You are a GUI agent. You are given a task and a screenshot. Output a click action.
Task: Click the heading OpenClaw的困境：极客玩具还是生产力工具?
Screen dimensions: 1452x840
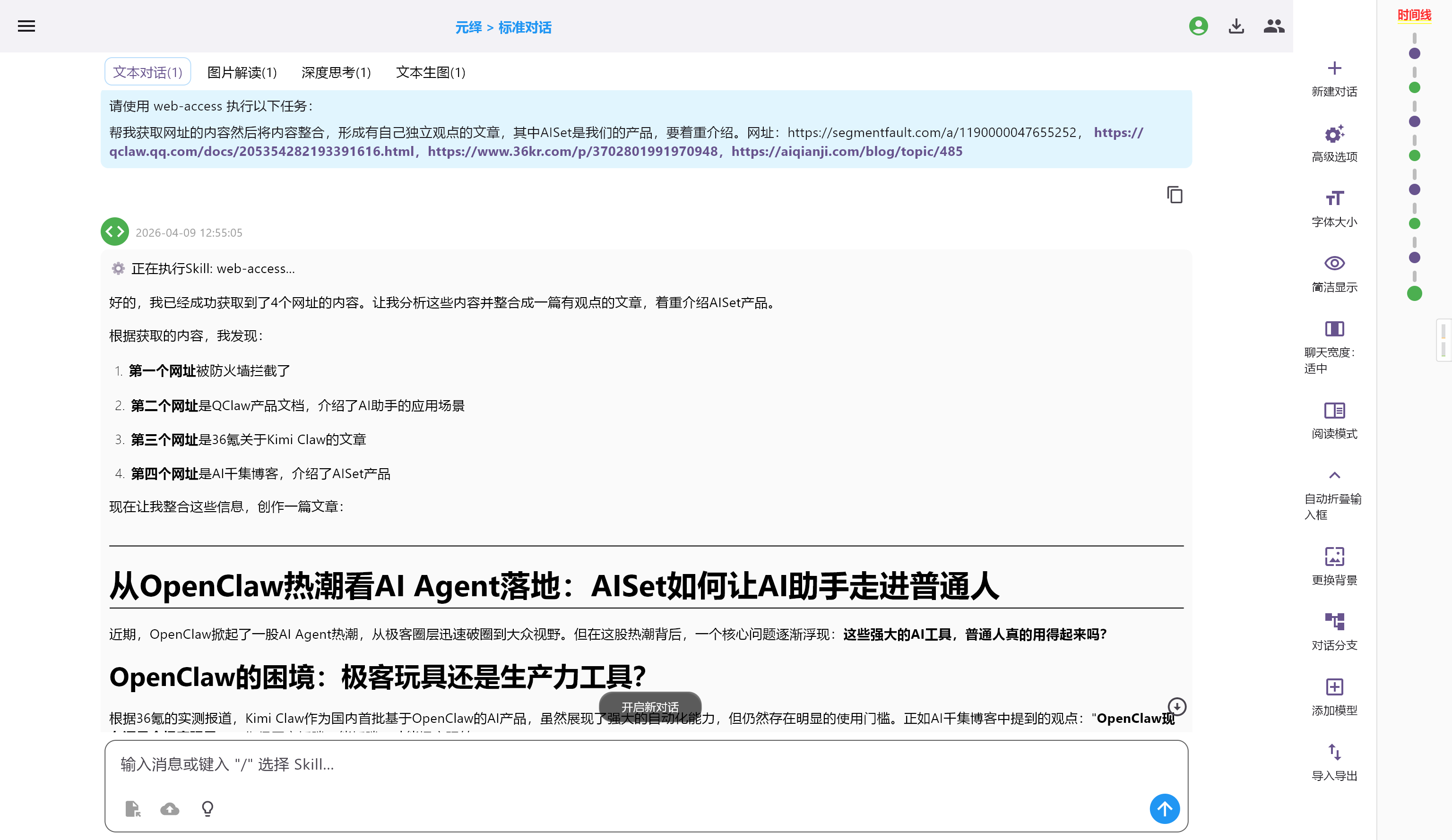[x=377, y=677]
